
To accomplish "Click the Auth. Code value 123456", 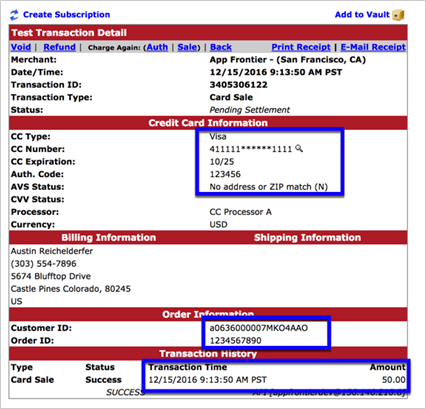I will tap(225, 174).
